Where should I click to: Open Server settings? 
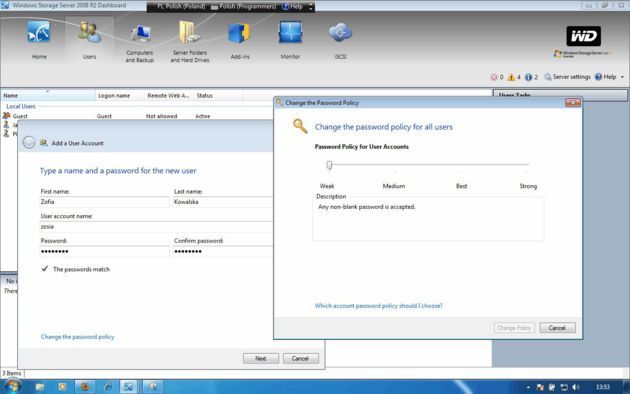coord(567,77)
